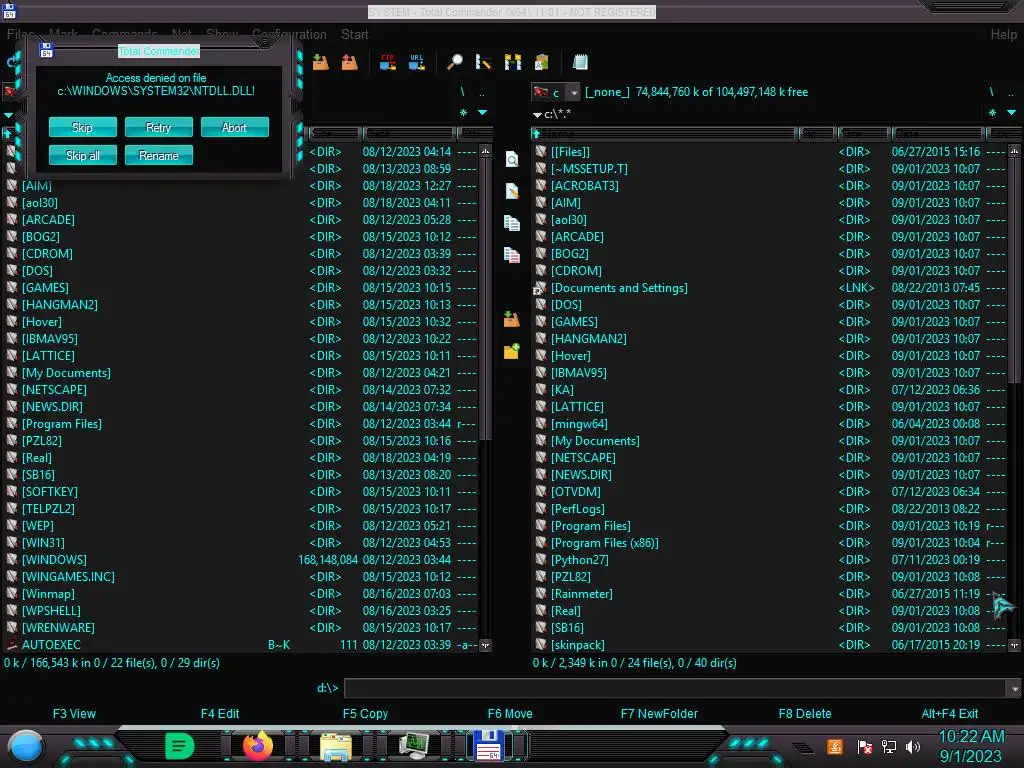Click the F4 Edit button
Viewport: 1024px width, 768px height.
(219, 714)
